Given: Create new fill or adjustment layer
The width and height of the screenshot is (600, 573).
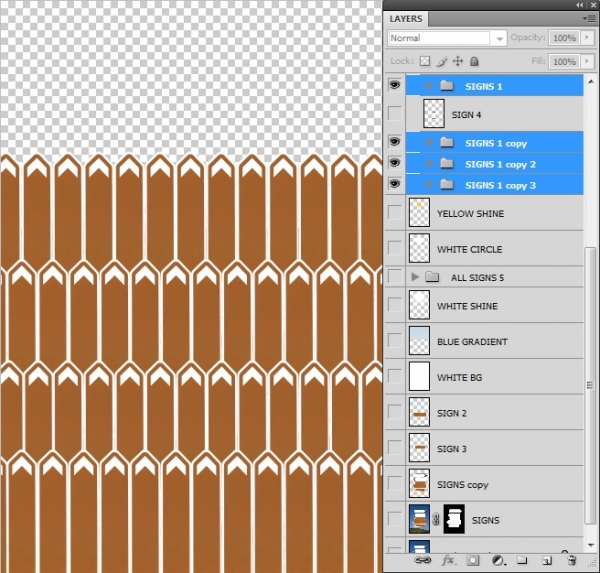Looking at the screenshot, I should click(x=498, y=561).
